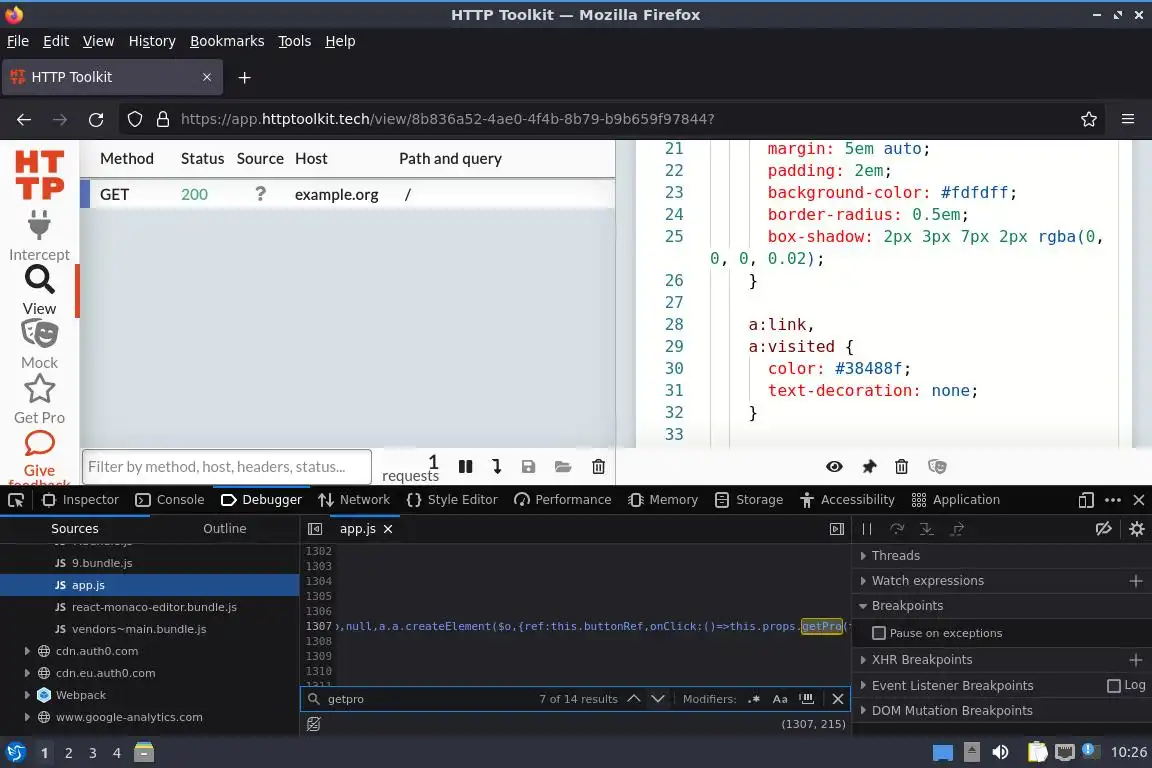This screenshot has height=768, width=1152.
Task: Toggle regex search modifier
Action: click(754, 699)
